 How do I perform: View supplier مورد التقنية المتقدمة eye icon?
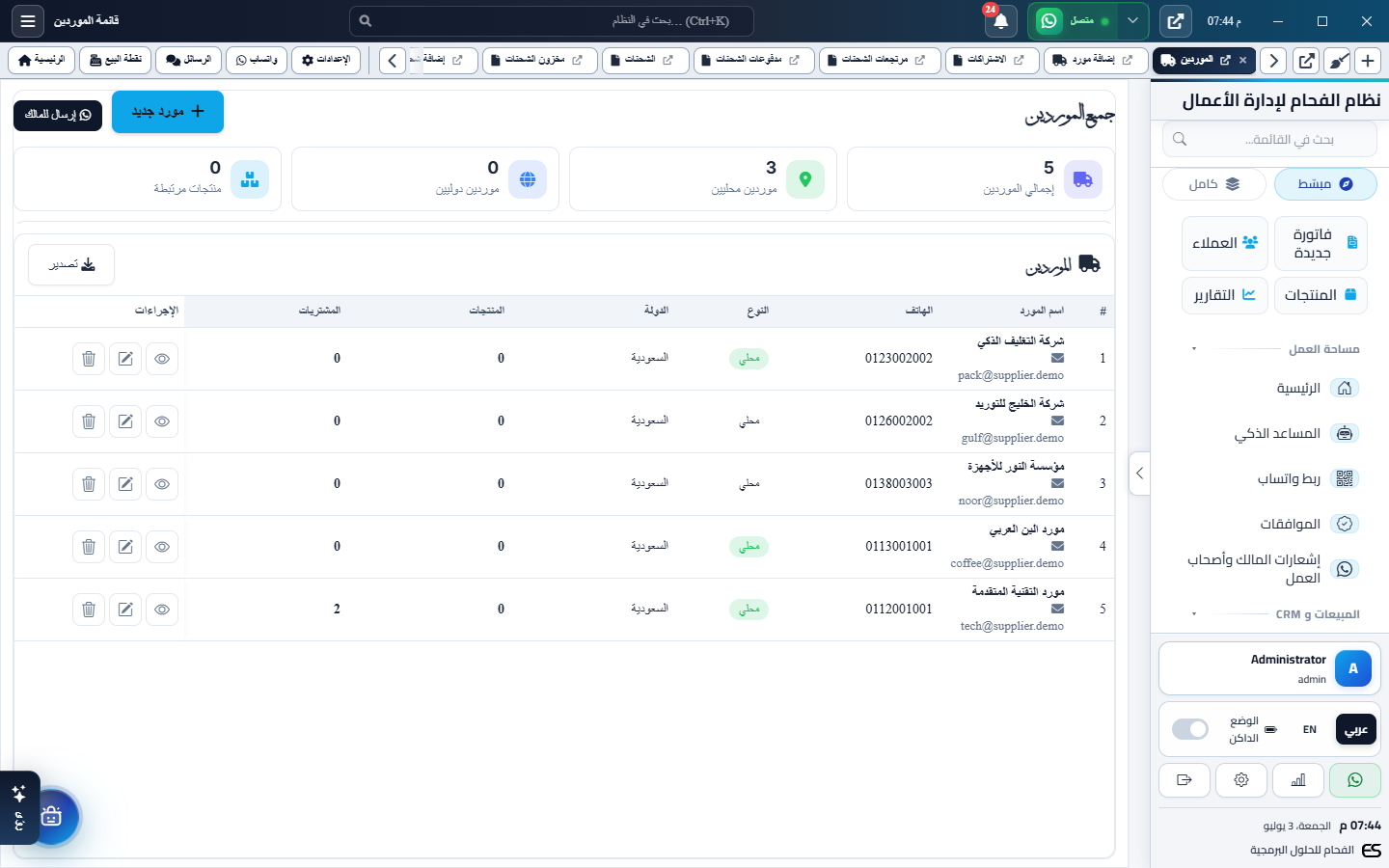162,610
